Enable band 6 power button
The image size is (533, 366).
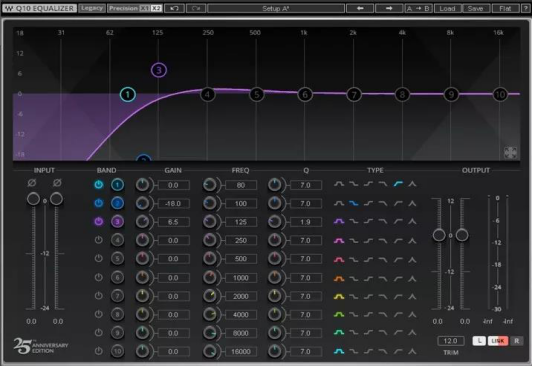point(99,277)
